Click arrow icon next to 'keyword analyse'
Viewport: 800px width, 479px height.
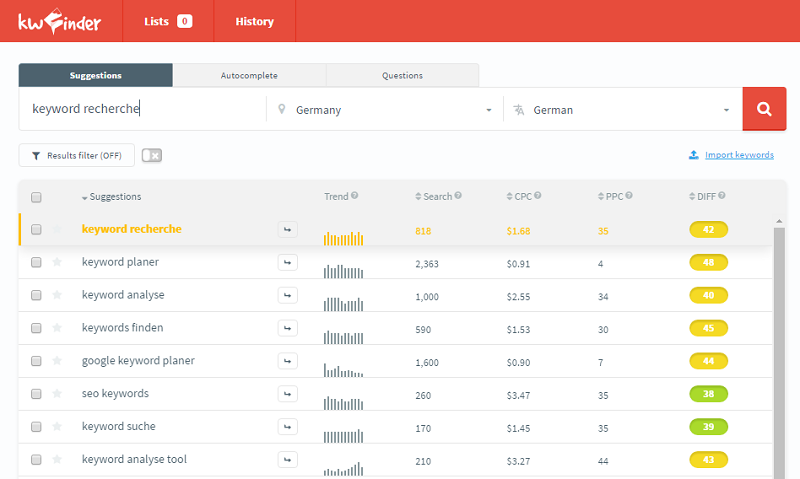(x=287, y=295)
